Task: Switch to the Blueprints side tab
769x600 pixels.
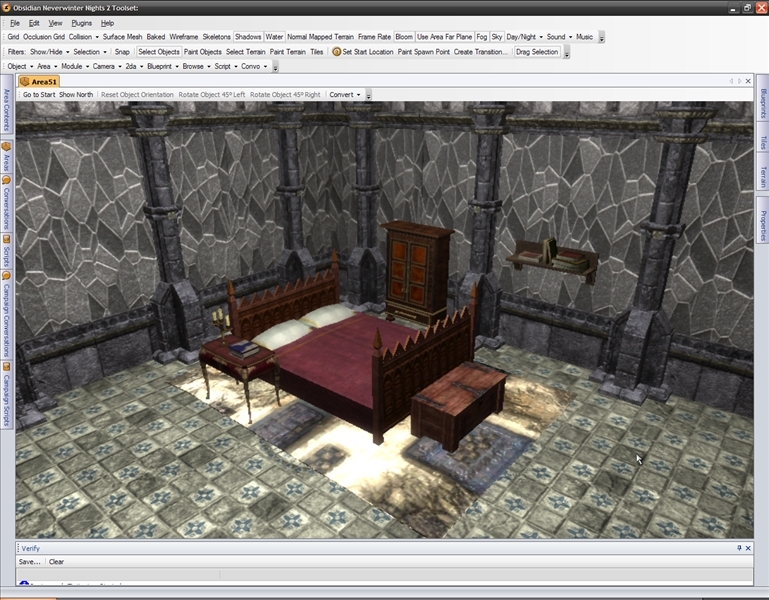Action: click(763, 108)
